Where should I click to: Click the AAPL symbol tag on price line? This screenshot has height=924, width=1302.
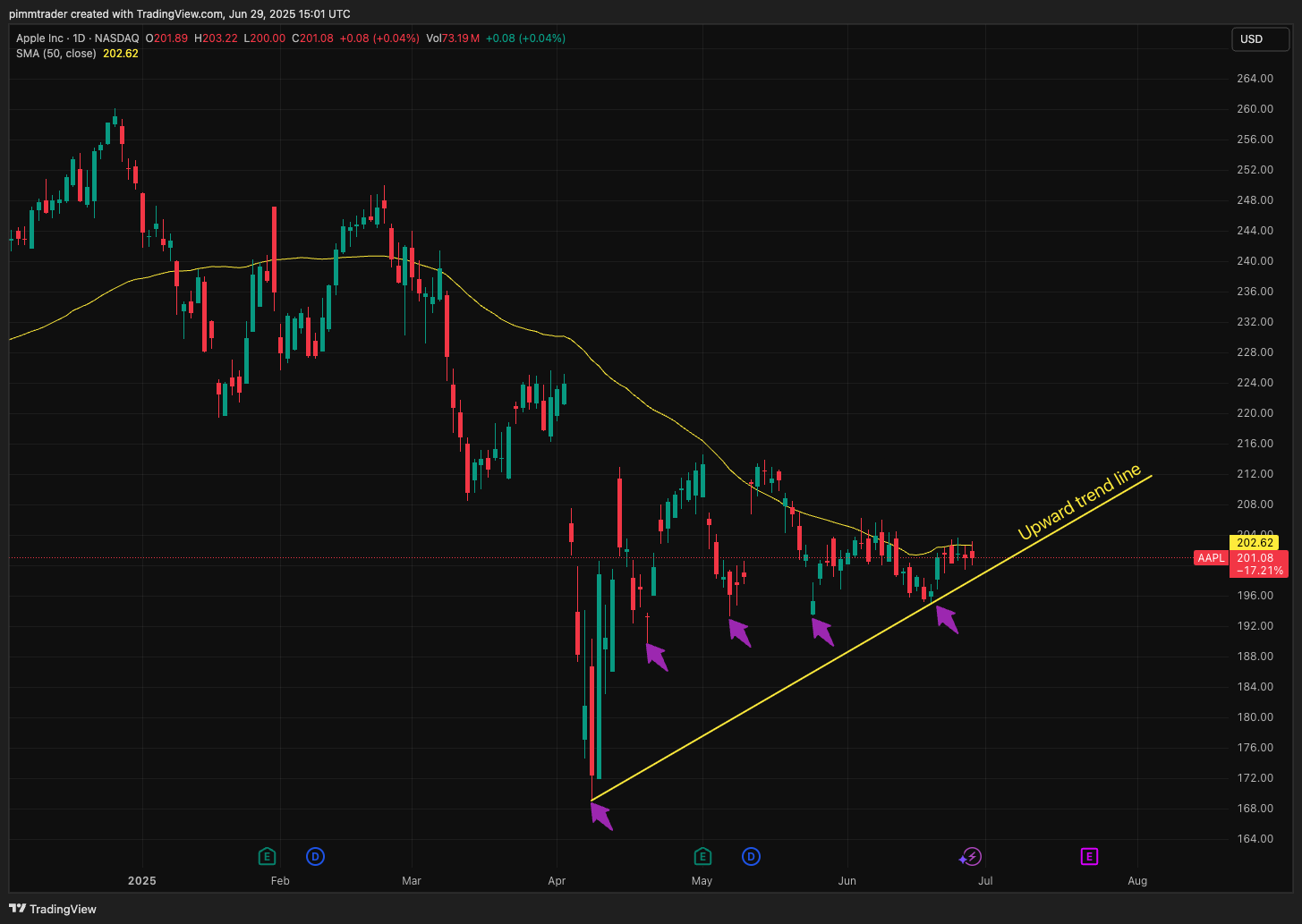[1211, 558]
